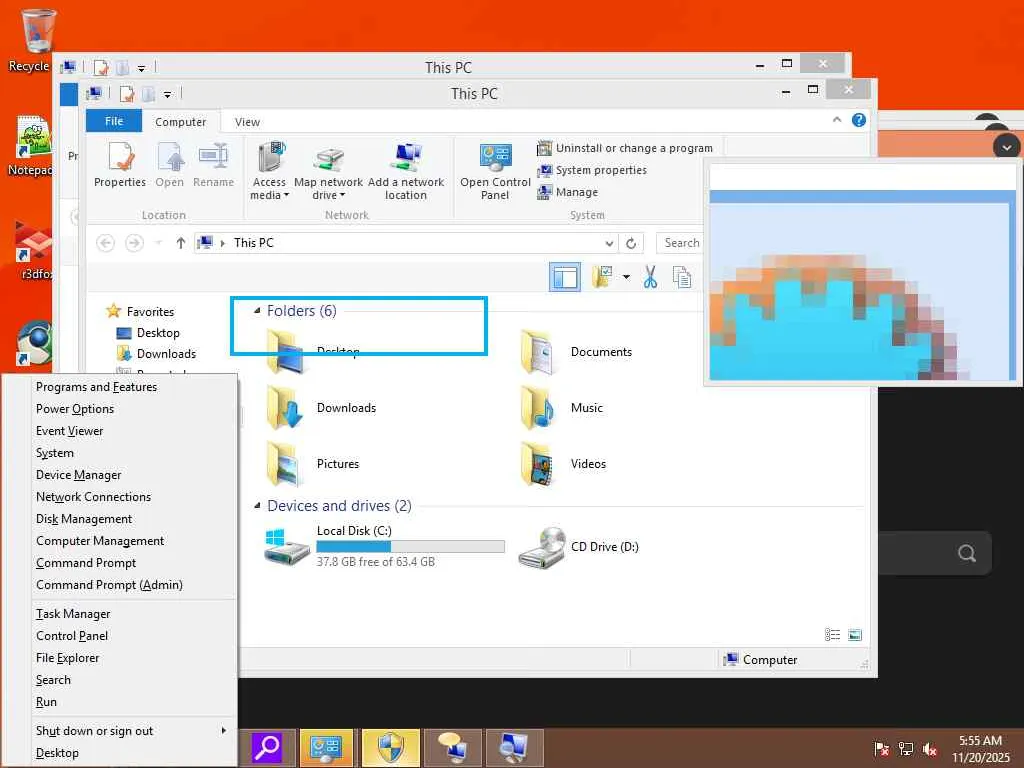The image size is (1024, 768).
Task: Open Properties in the Computer ribbon
Action: [x=120, y=166]
